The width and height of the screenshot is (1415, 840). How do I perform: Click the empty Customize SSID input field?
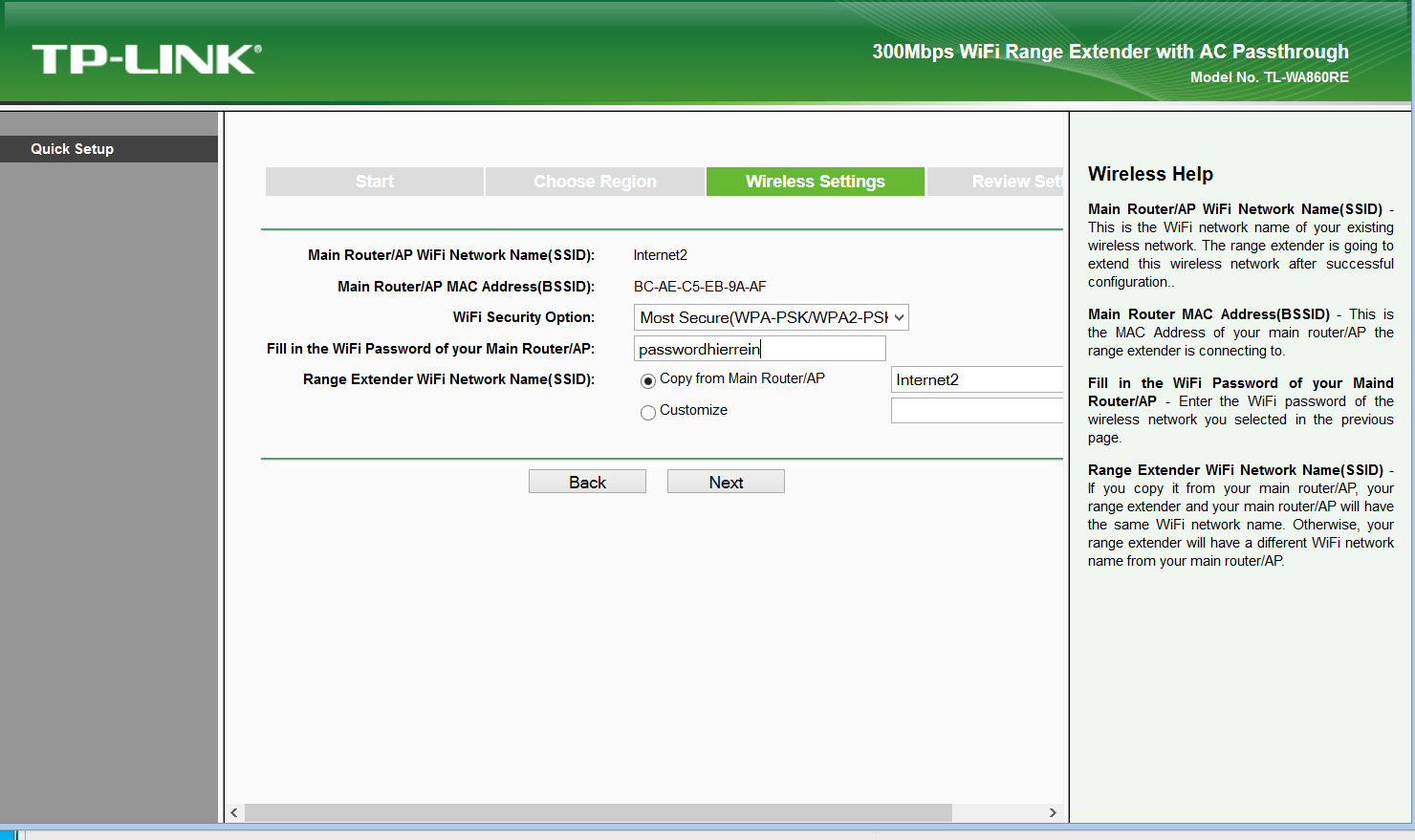tap(977, 411)
